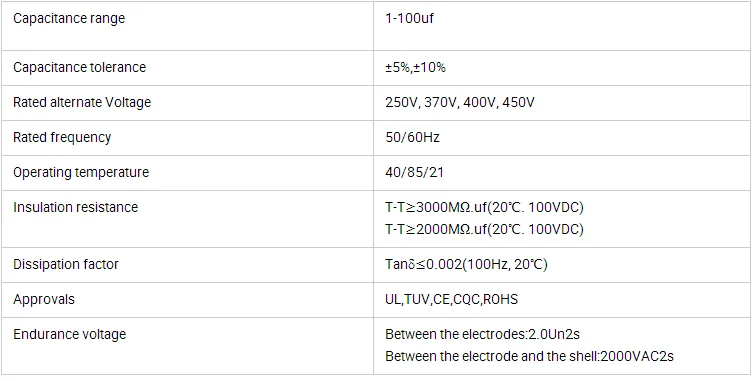Click the Operating temperature label

(81, 172)
